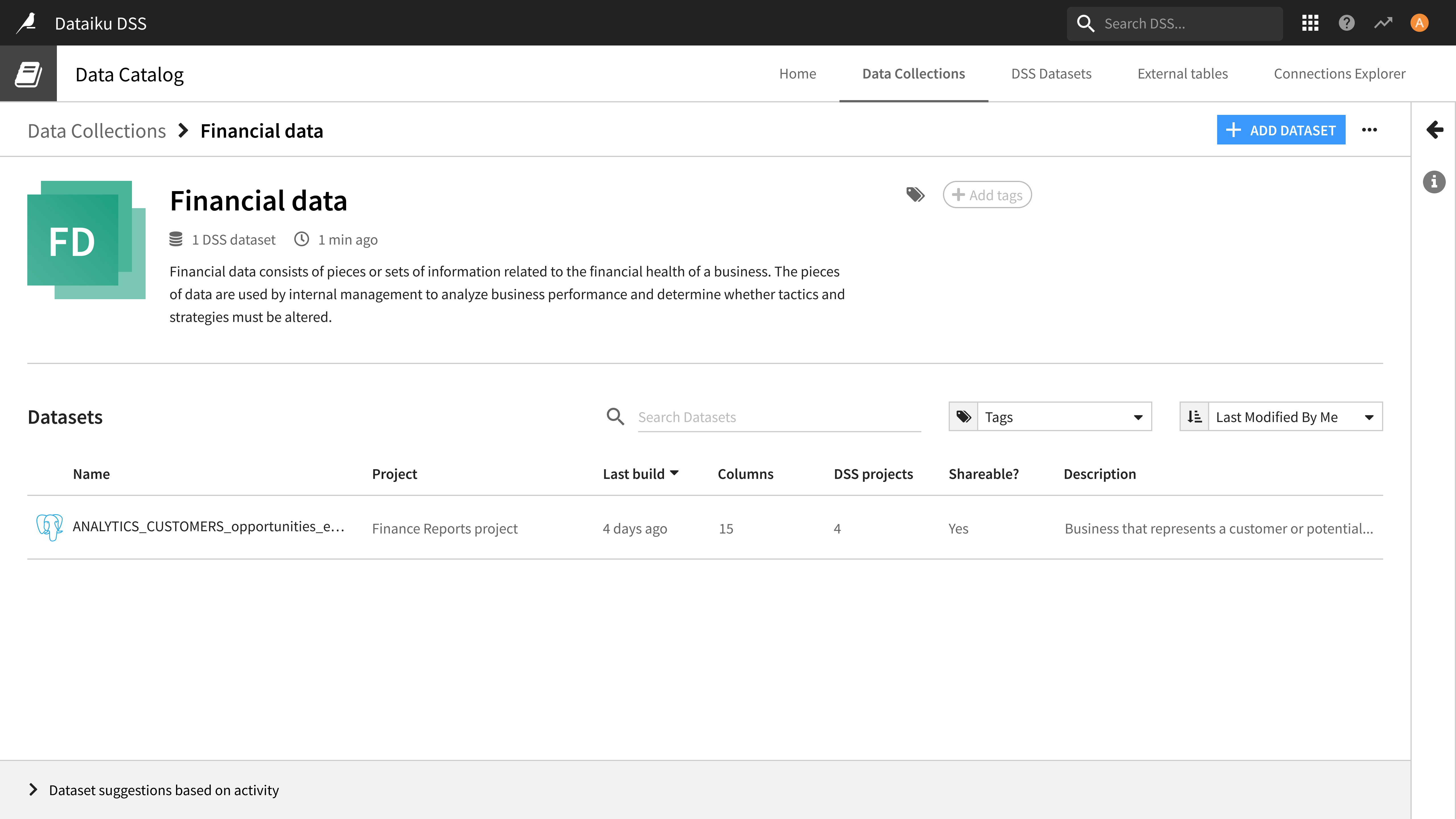Click the Search Datasets field

click(779, 417)
